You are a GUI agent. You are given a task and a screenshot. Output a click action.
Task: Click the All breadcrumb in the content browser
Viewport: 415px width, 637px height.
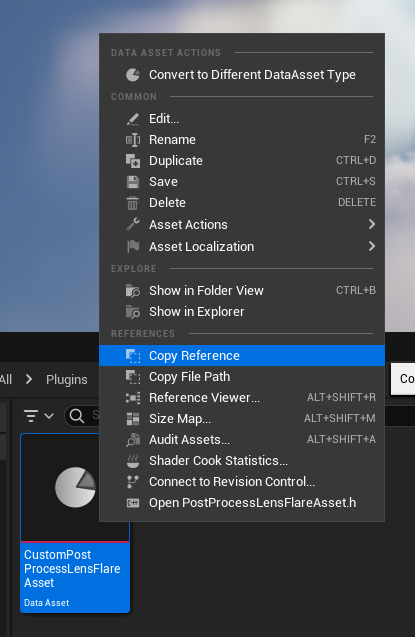click(6, 379)
